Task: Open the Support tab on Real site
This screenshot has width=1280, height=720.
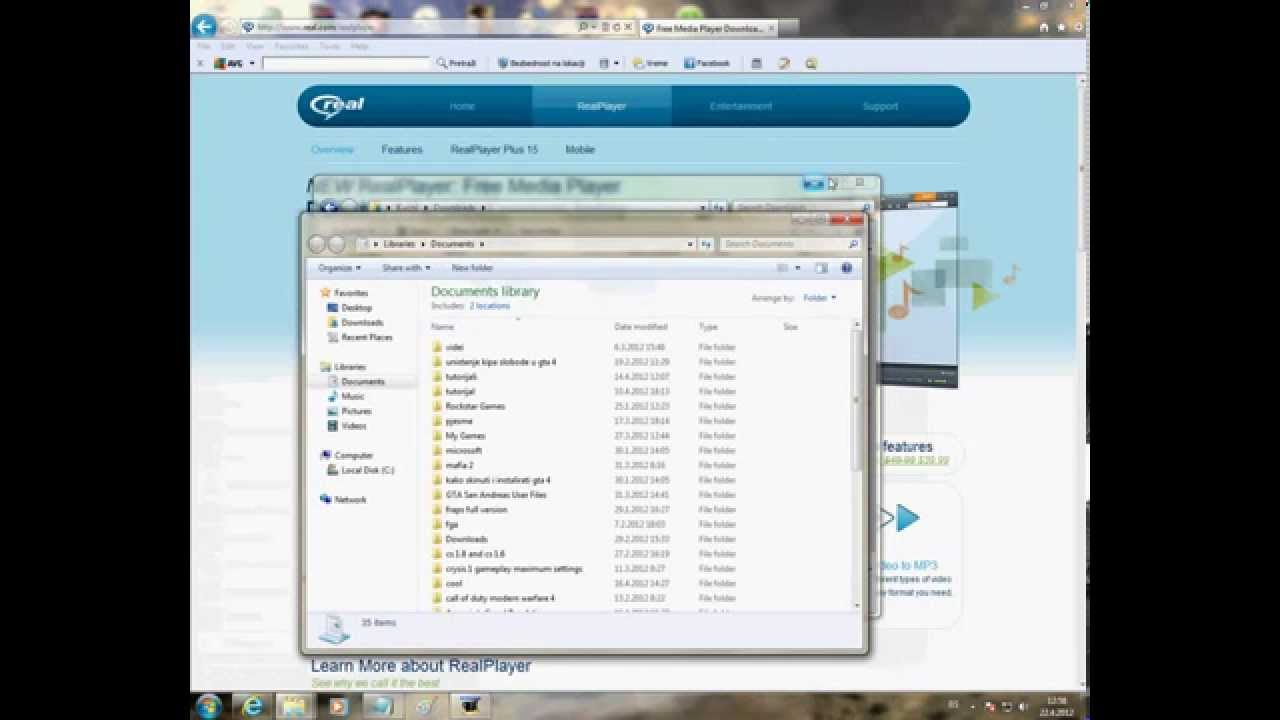Action: coord(880,106)
